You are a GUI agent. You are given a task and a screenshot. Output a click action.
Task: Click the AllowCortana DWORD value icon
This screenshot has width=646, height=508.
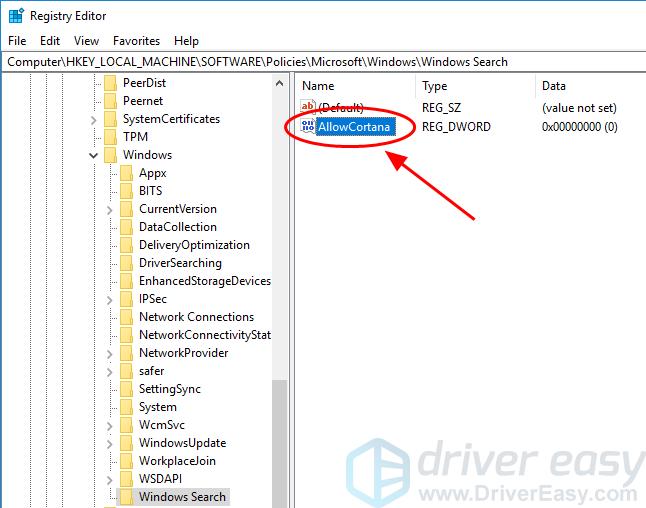click(308, 126)
